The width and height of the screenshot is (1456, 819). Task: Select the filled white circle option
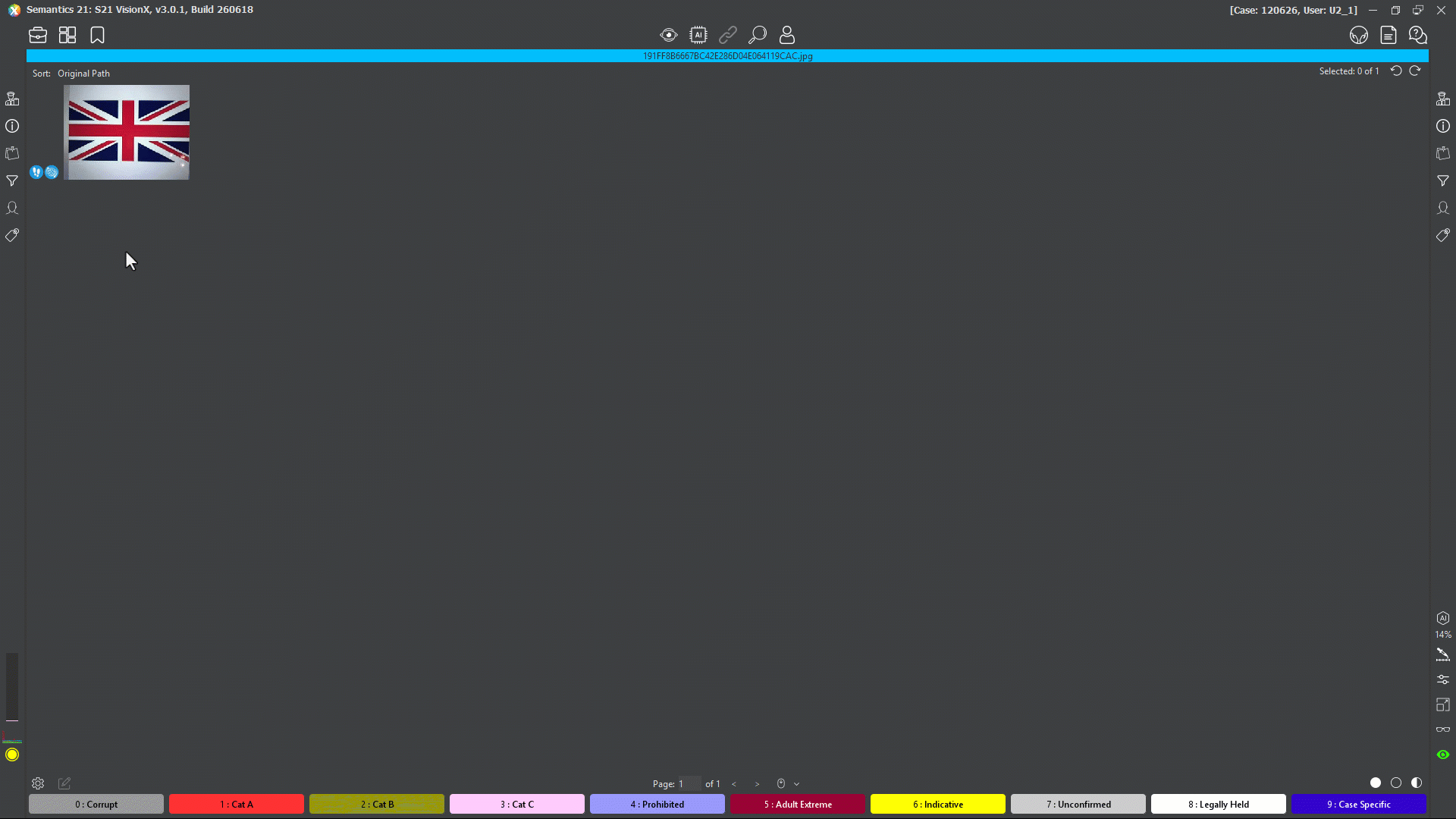point(1376,783)
